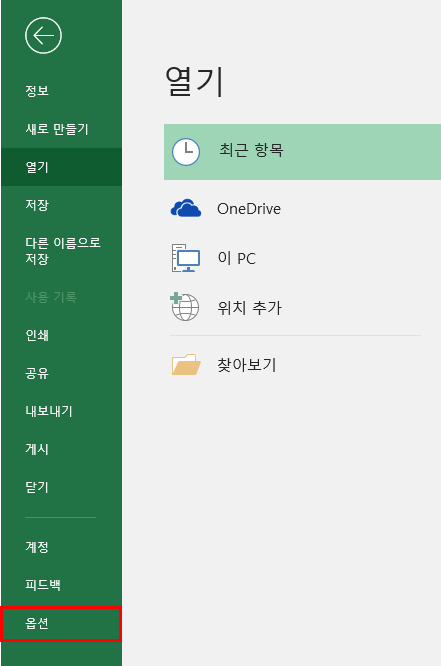This screenshot has width=441, height=666.
Task: Click the computer icon for 이 PC
Action: tap(186, 258)
